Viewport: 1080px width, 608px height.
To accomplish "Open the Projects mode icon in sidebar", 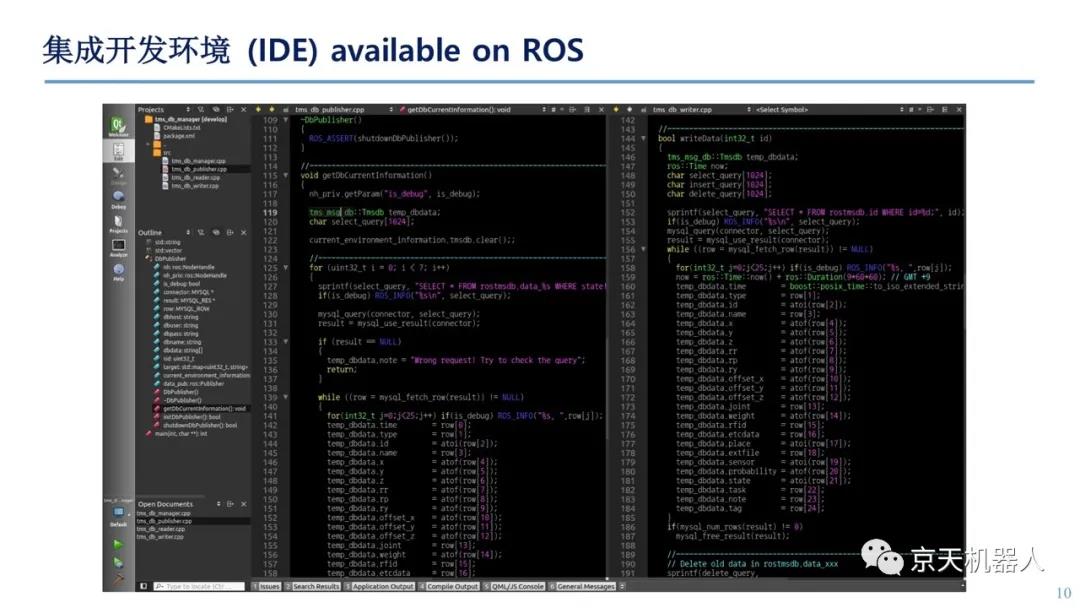I will click(x=118, y=224).
